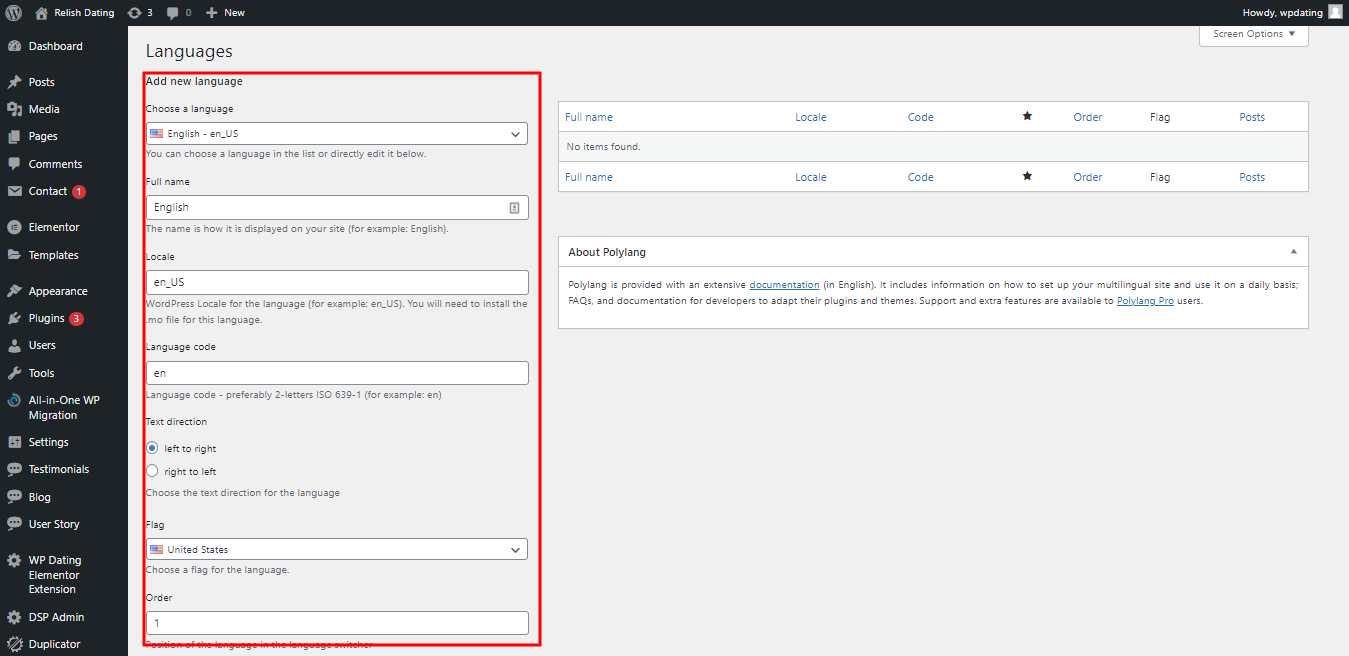Expand the Screen Options panel
Viewport: 1349px width, 656px height.
(x=1254, y=34)
